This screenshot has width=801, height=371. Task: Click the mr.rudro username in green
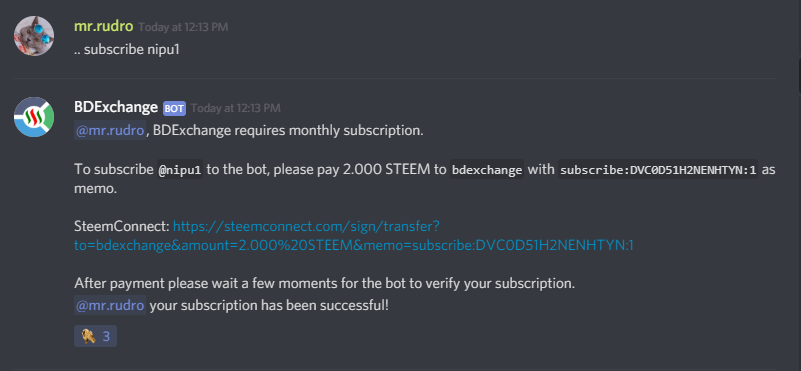point(104,27)
